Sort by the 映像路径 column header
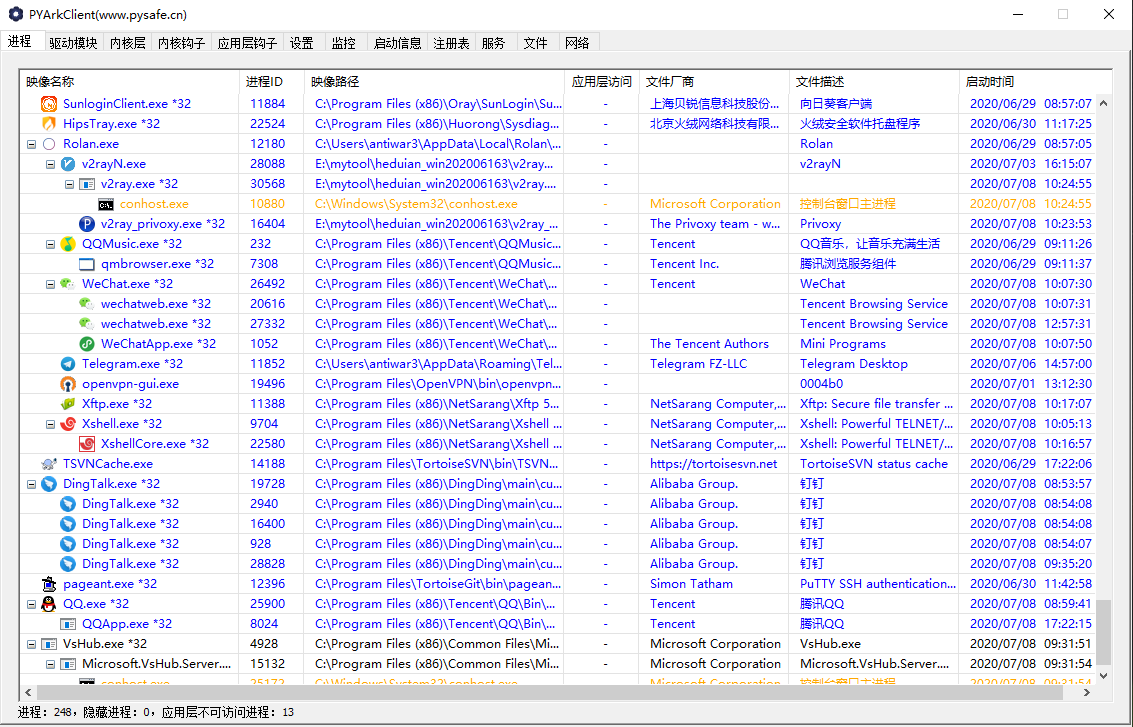This screenshot has width=1133, height=727. [434, 82]
